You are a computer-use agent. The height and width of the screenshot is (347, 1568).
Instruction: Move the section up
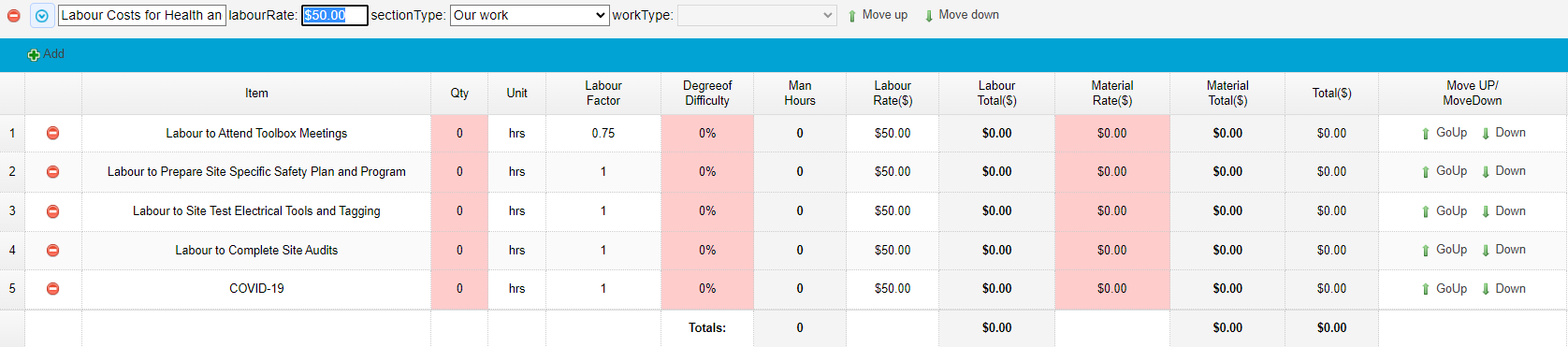pyautogui.click(x=877, y=15)
